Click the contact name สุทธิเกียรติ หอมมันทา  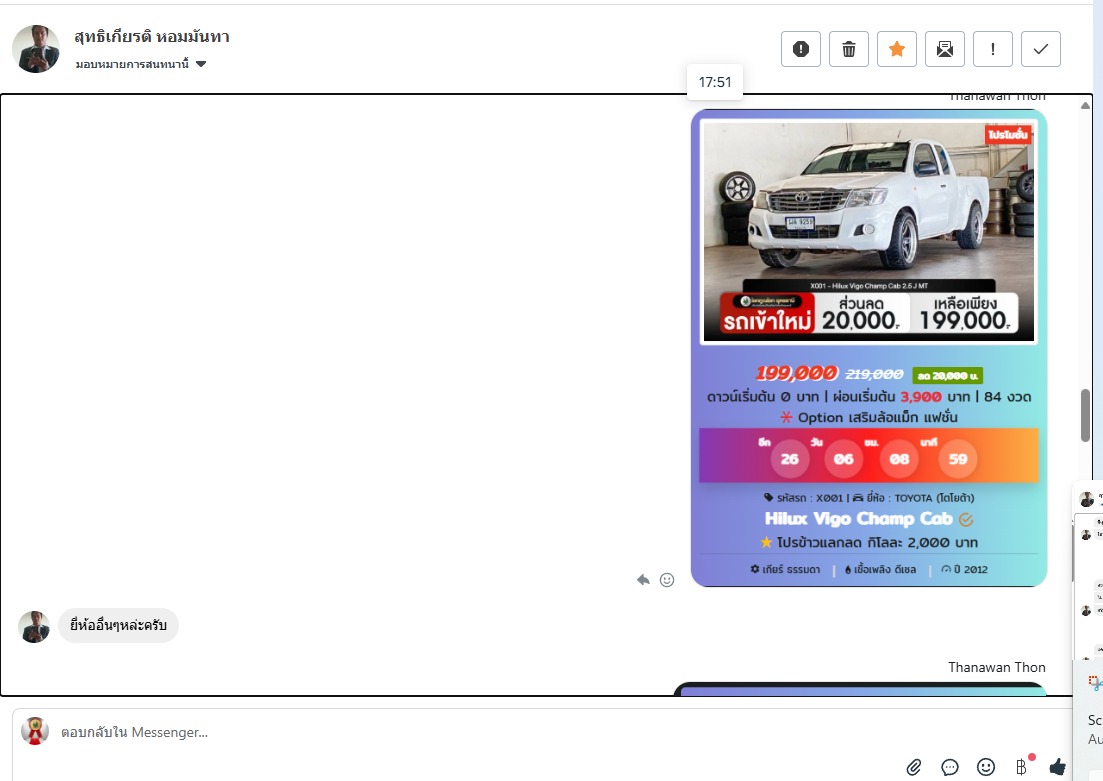click(152, 37)
